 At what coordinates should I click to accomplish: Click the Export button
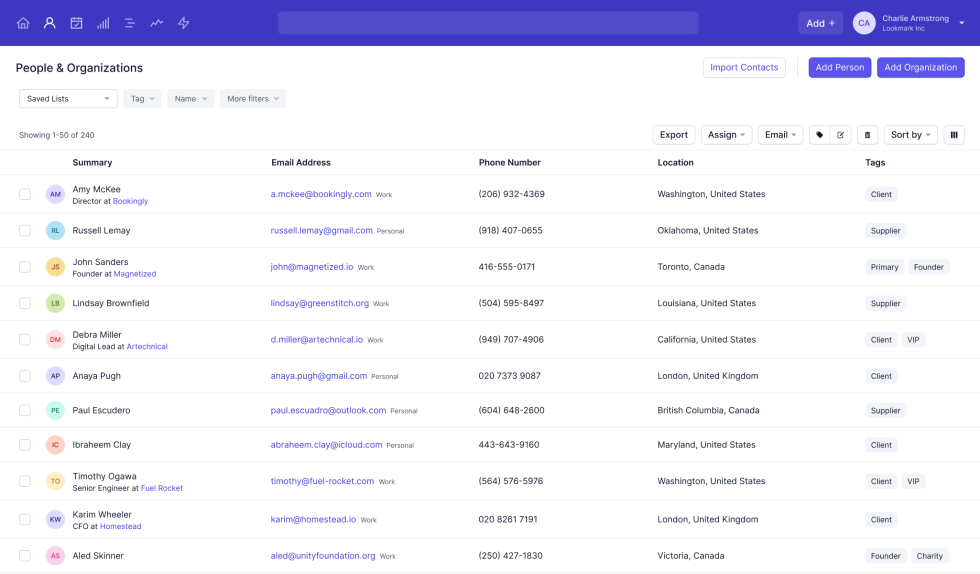[674, 135]
